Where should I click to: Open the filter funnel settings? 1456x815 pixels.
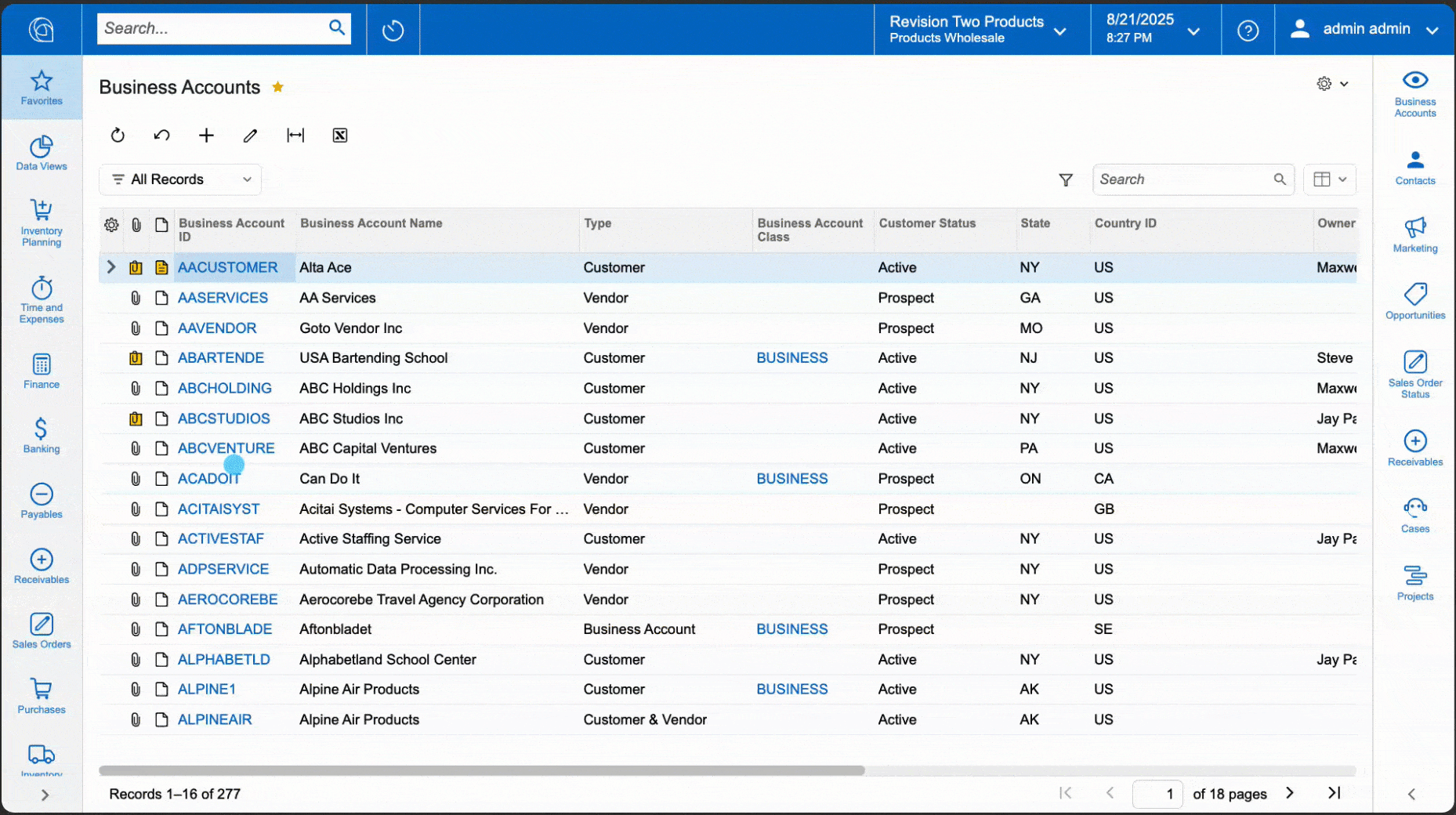tap(1066, 179)
